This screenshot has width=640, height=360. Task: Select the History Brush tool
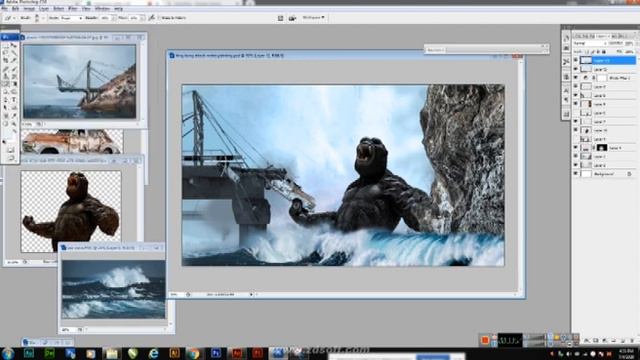click(x=14, y=76)
